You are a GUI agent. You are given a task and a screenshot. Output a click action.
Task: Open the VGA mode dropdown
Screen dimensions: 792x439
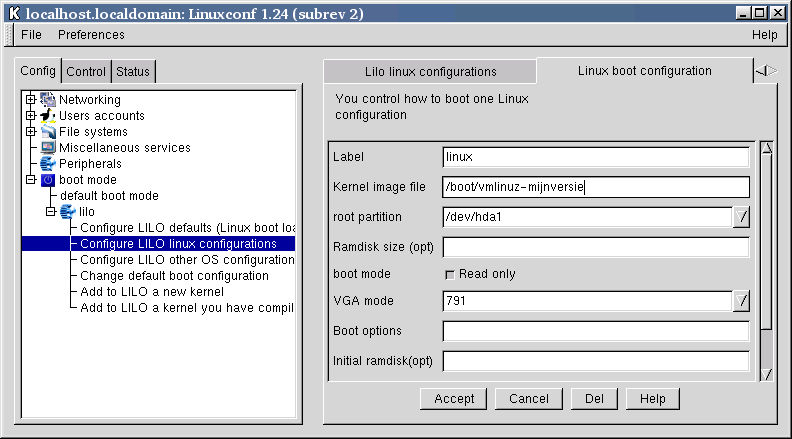tap(741, 301)
